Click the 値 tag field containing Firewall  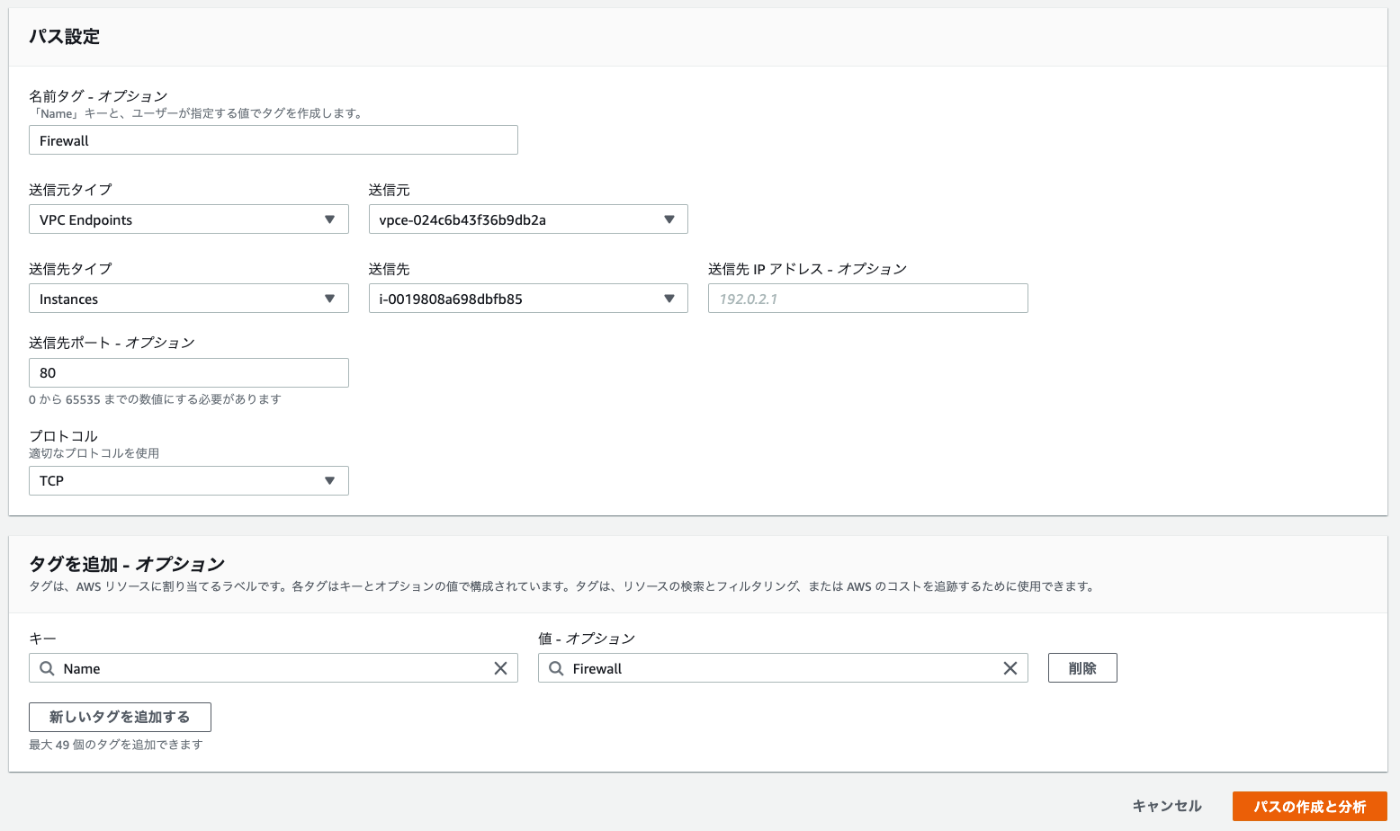tap(783, 668)
